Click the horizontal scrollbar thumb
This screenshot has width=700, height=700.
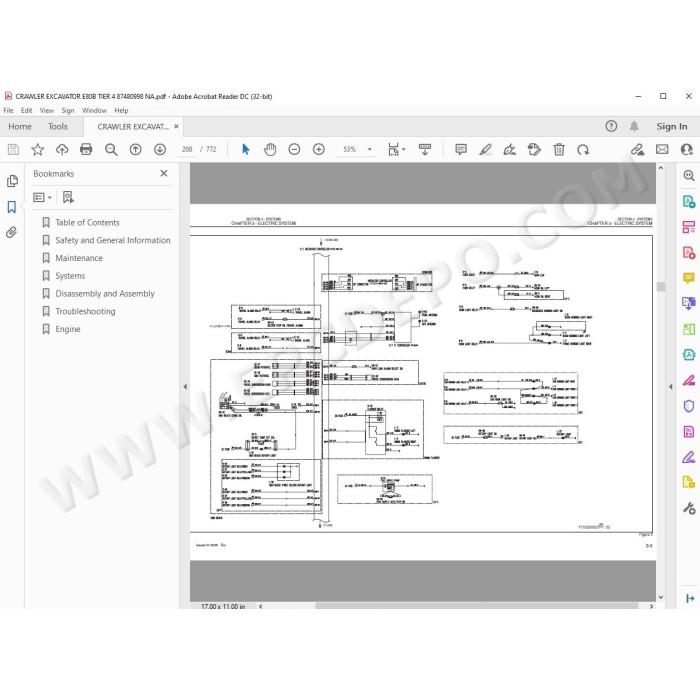pos(477,606)
